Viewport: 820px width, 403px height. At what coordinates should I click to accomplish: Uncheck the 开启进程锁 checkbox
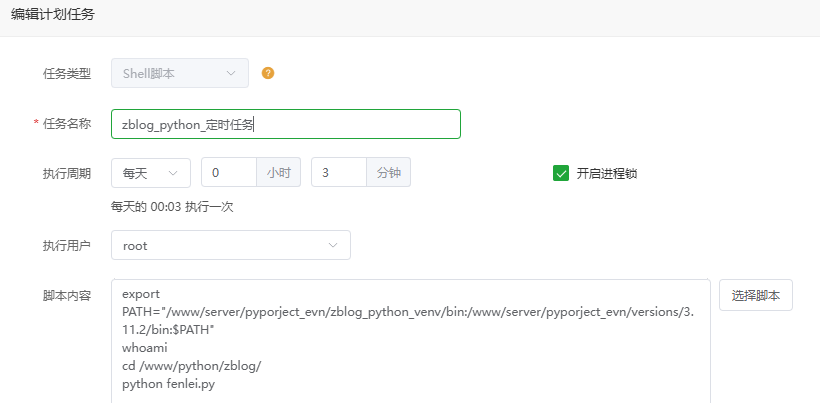coord(560,173)
